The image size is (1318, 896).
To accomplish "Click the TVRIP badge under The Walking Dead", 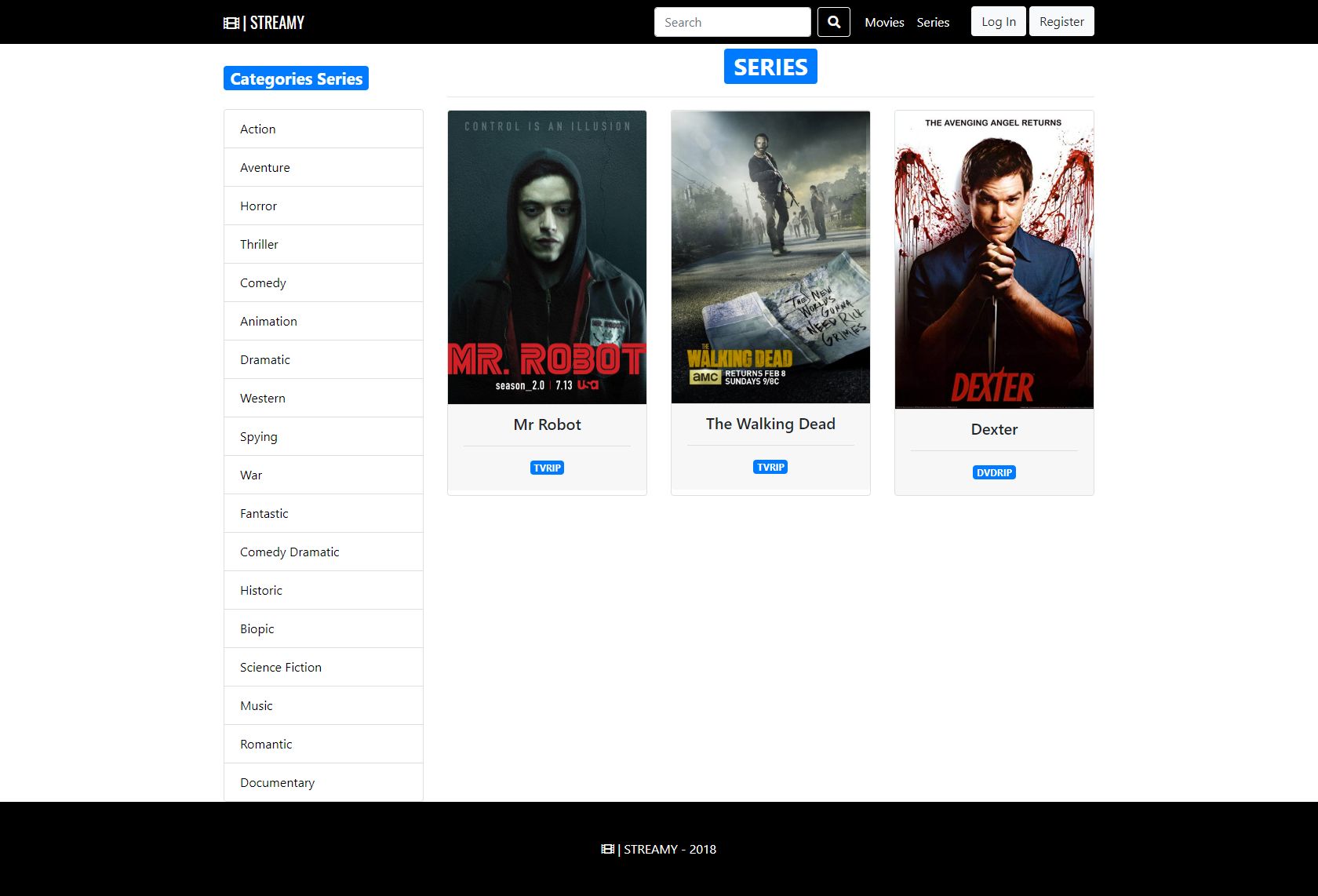I will click(770, 467).
